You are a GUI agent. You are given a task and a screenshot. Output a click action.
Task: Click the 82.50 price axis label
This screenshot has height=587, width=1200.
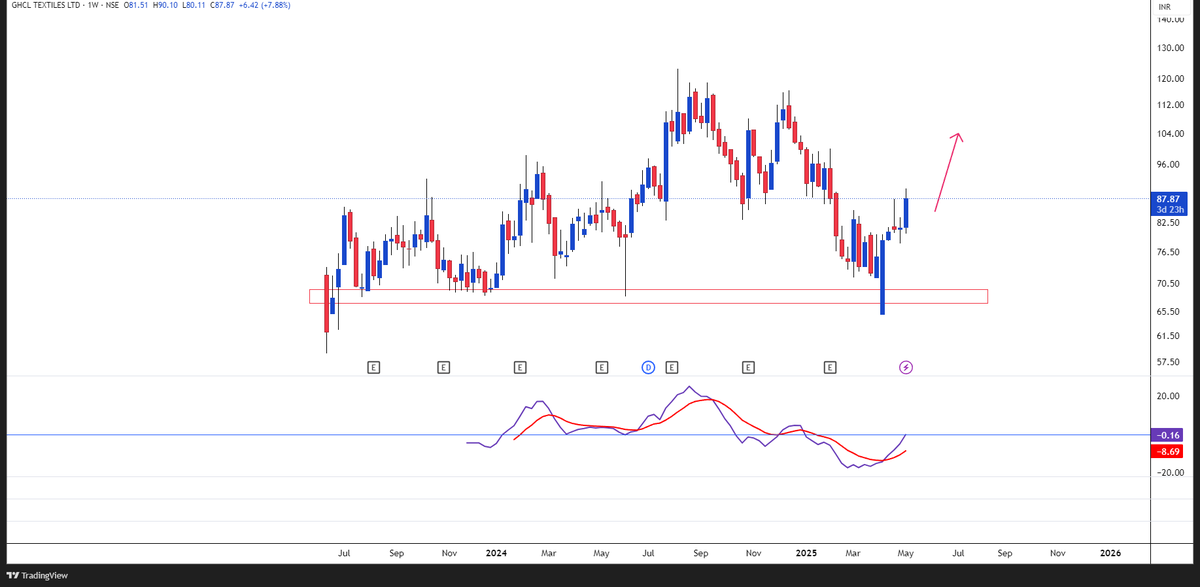(1168, 222)
